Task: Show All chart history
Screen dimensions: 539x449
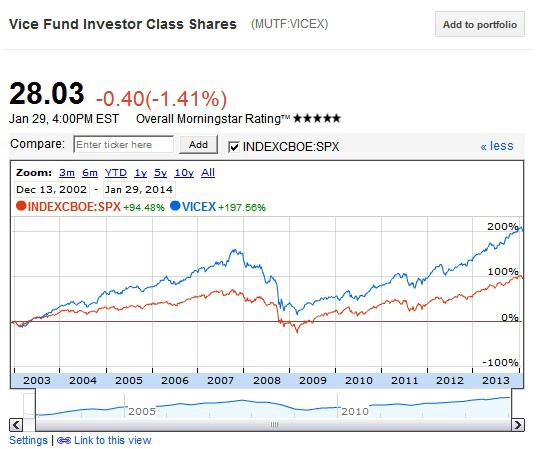Action: click(x=208, y=173)
